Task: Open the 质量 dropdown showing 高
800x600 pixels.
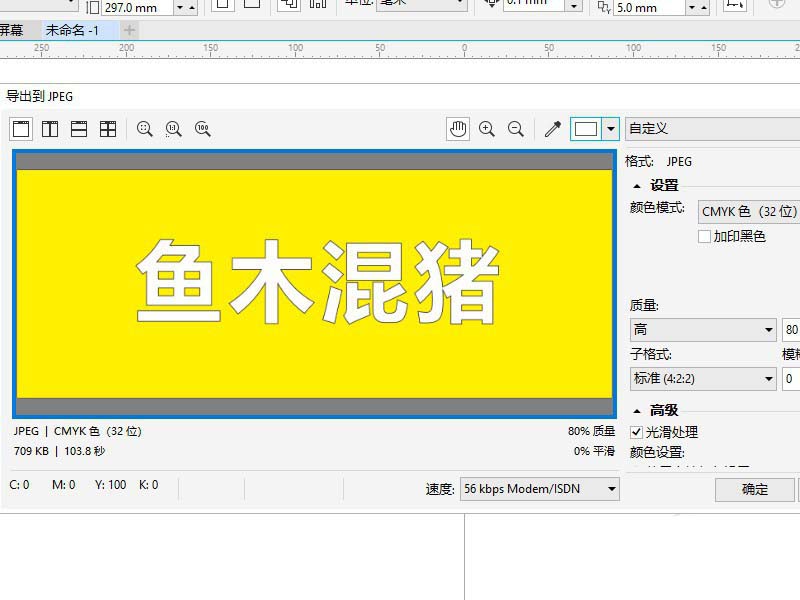Action: click(703, 329)
